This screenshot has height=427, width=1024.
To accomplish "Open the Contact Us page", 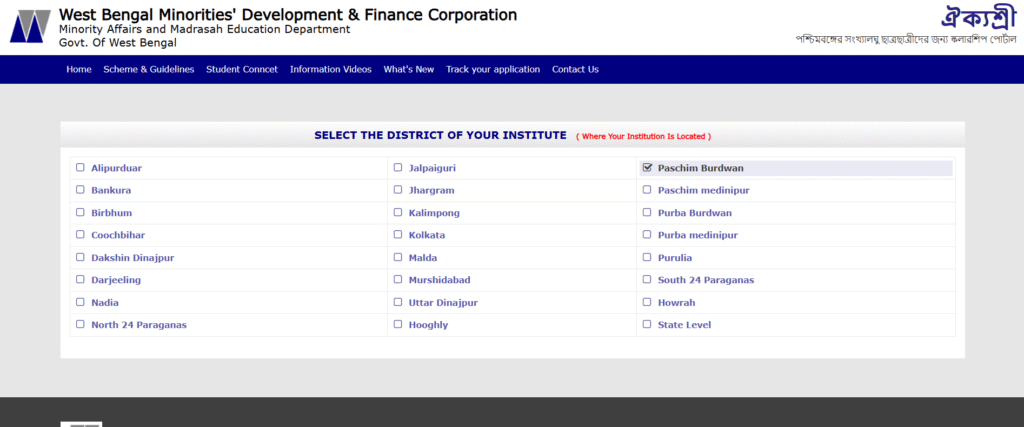I will (575, 69).
